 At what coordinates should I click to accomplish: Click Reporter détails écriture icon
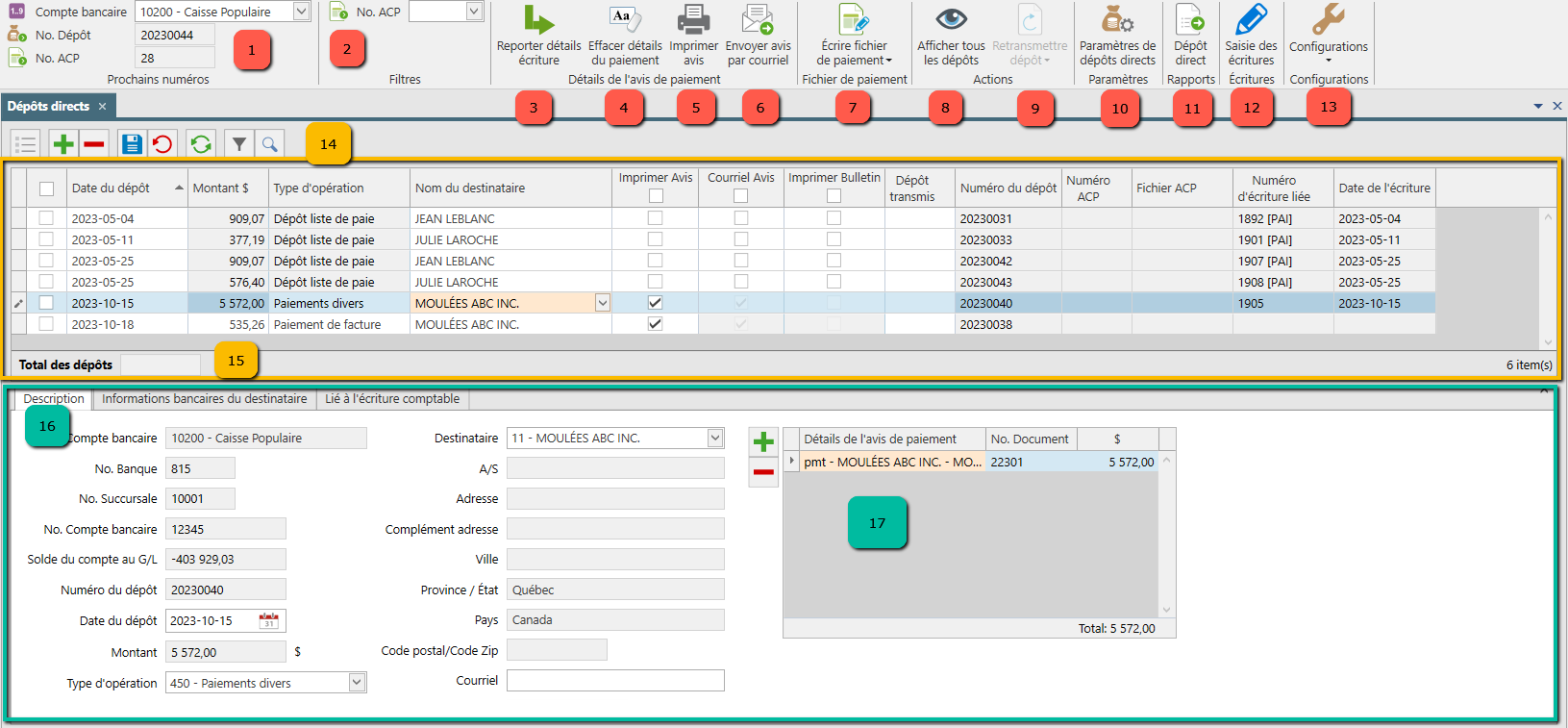[538, 20]
